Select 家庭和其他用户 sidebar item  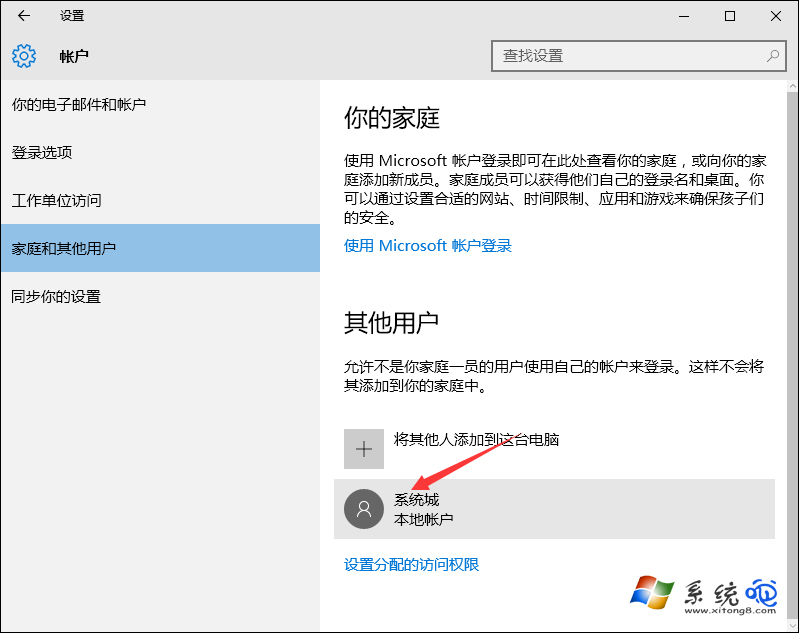[64, 248]
